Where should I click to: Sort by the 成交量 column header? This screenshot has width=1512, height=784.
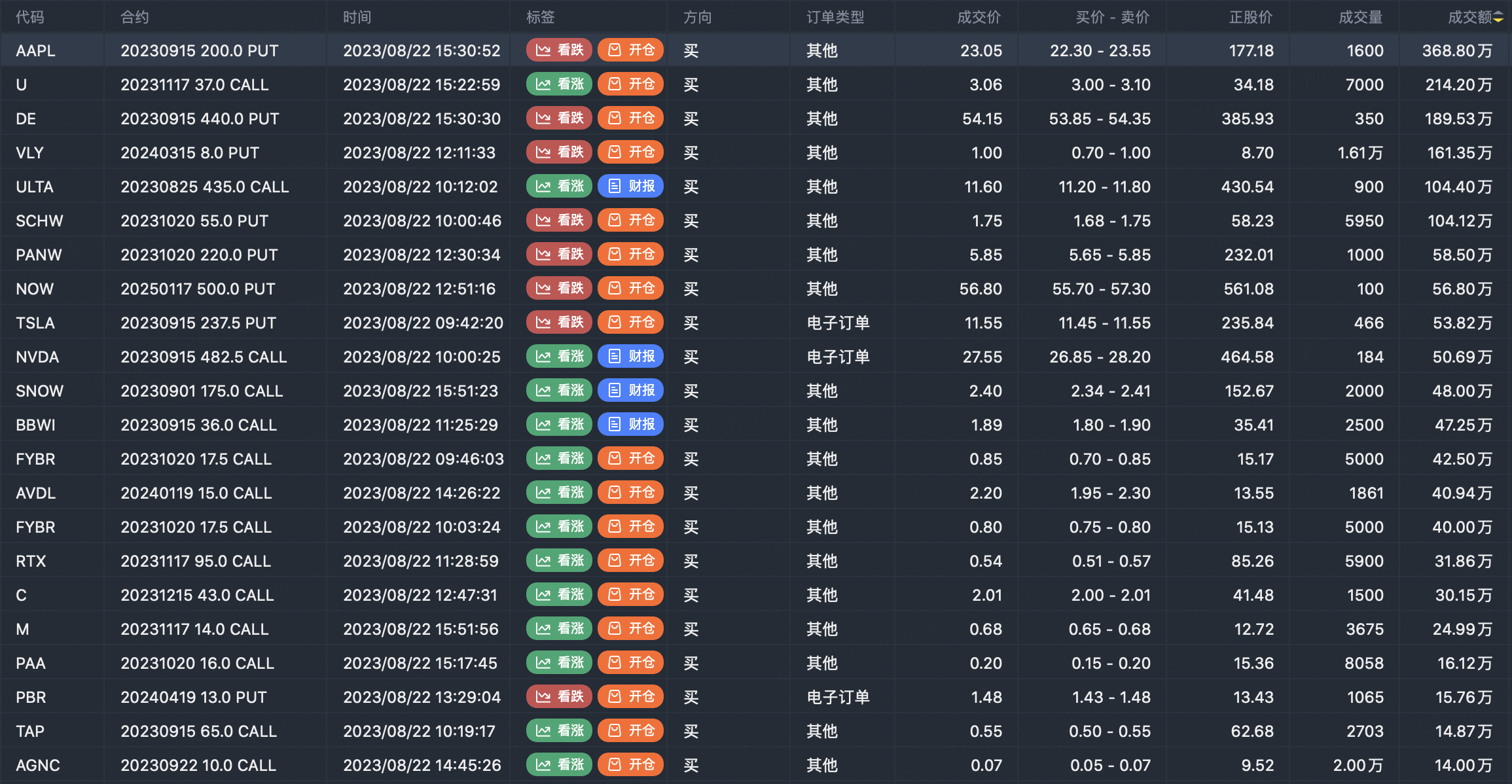1360,18
